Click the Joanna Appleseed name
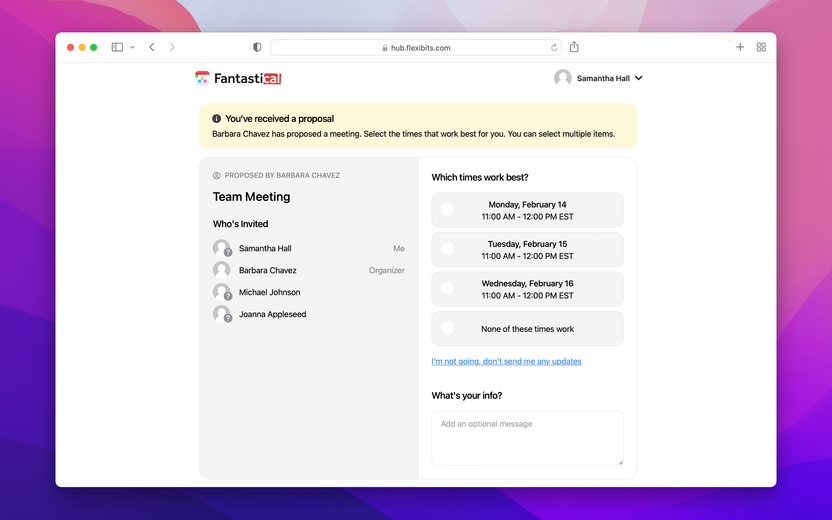Screen dimensions: 832x520 point(272,314)
